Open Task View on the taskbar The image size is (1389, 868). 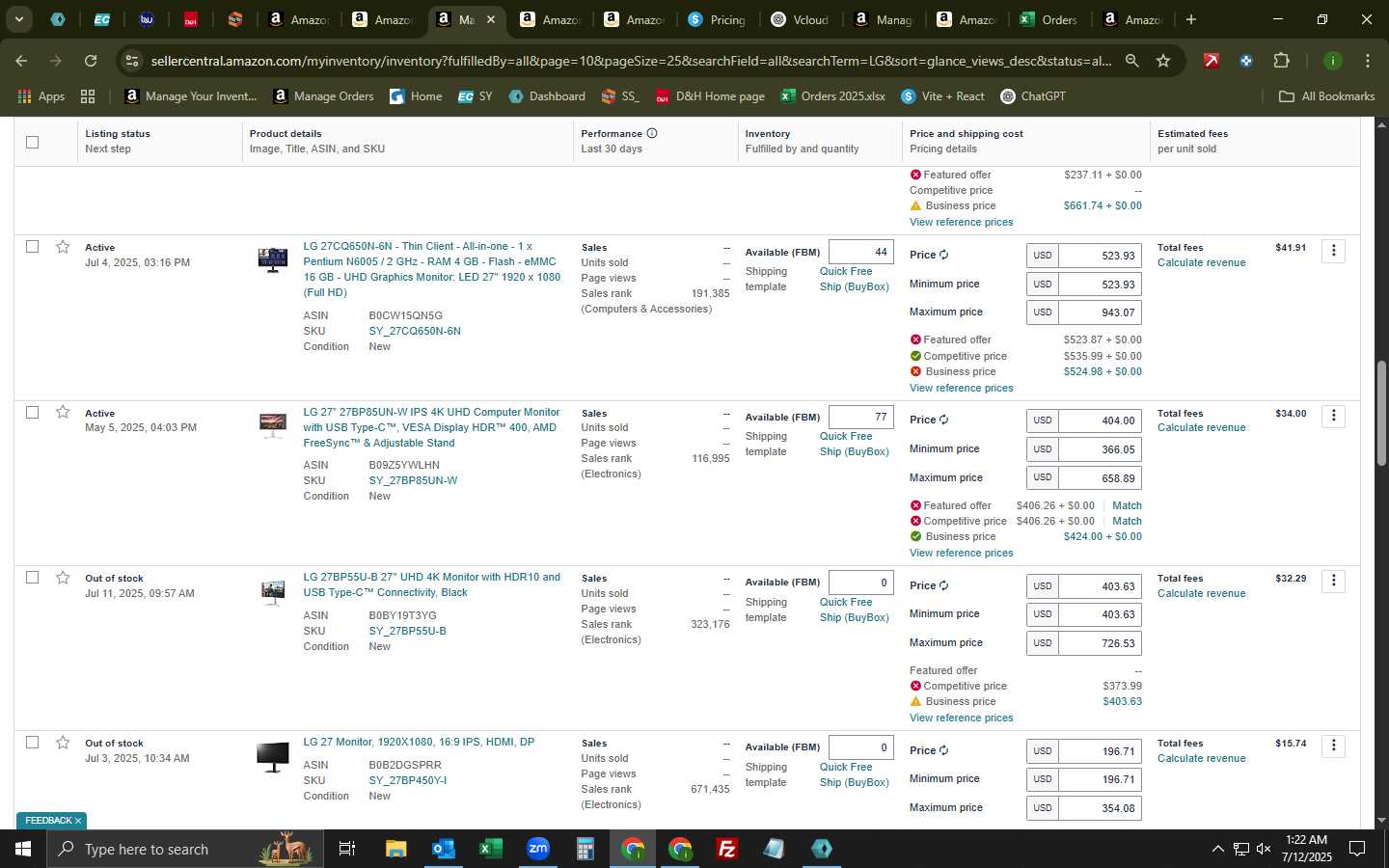pos(346,849)
